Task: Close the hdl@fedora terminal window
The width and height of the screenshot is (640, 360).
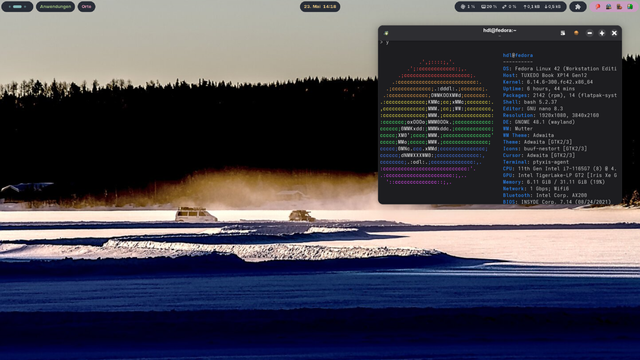Action: (x=614, y=33)
